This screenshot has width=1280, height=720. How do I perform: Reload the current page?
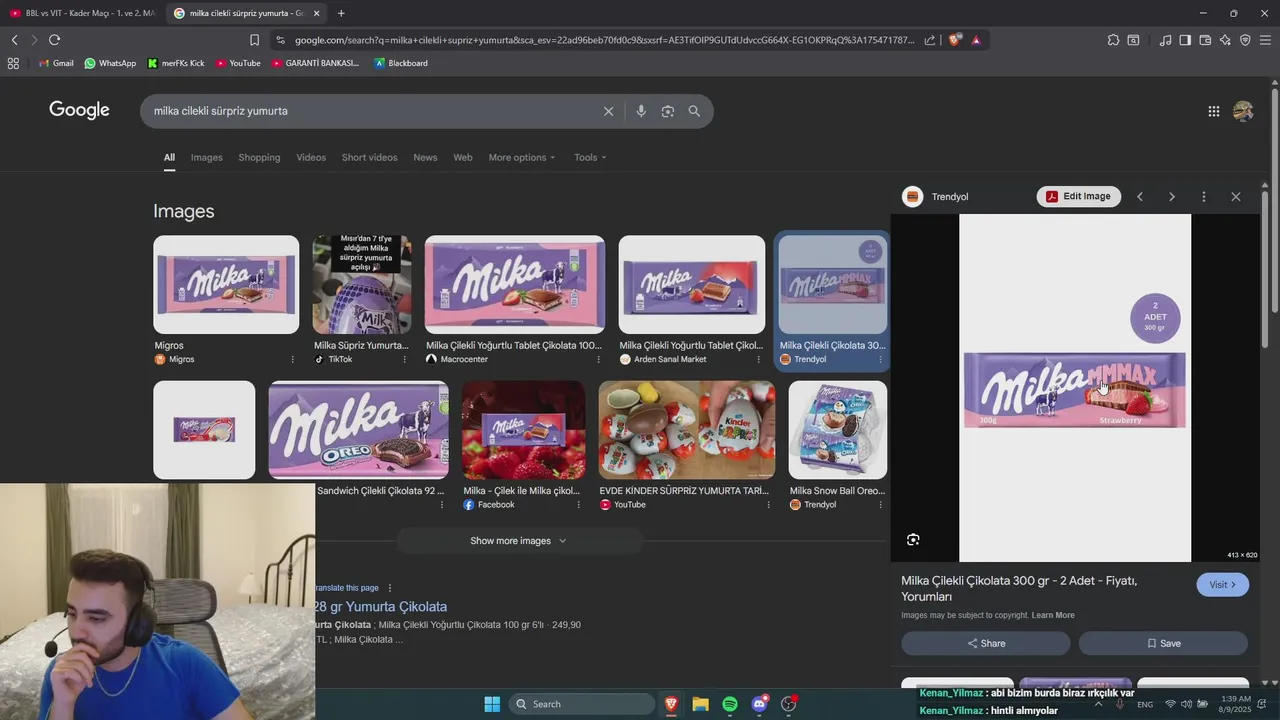point(54,40)
